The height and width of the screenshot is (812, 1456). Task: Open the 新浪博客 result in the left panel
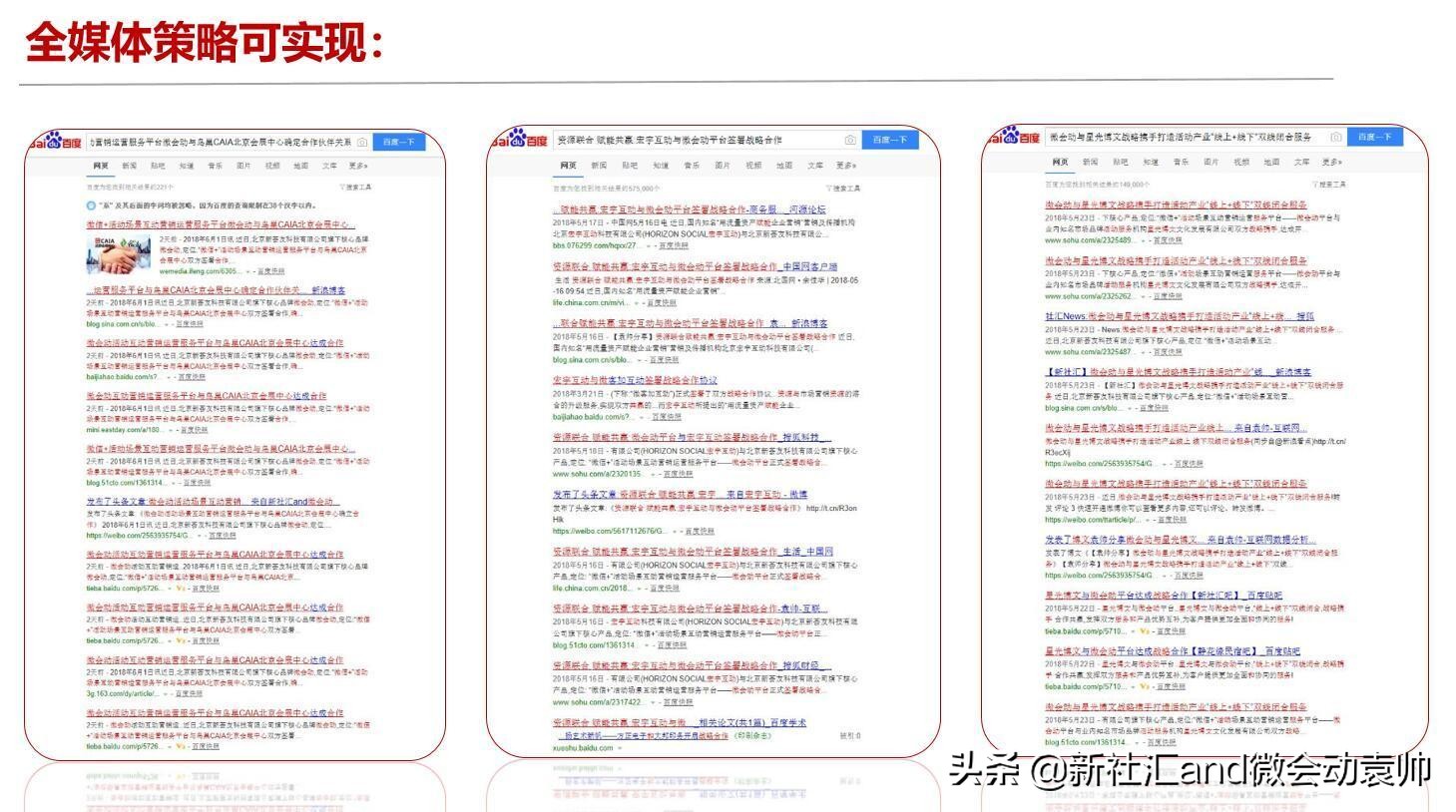click(x=216, y=290)
